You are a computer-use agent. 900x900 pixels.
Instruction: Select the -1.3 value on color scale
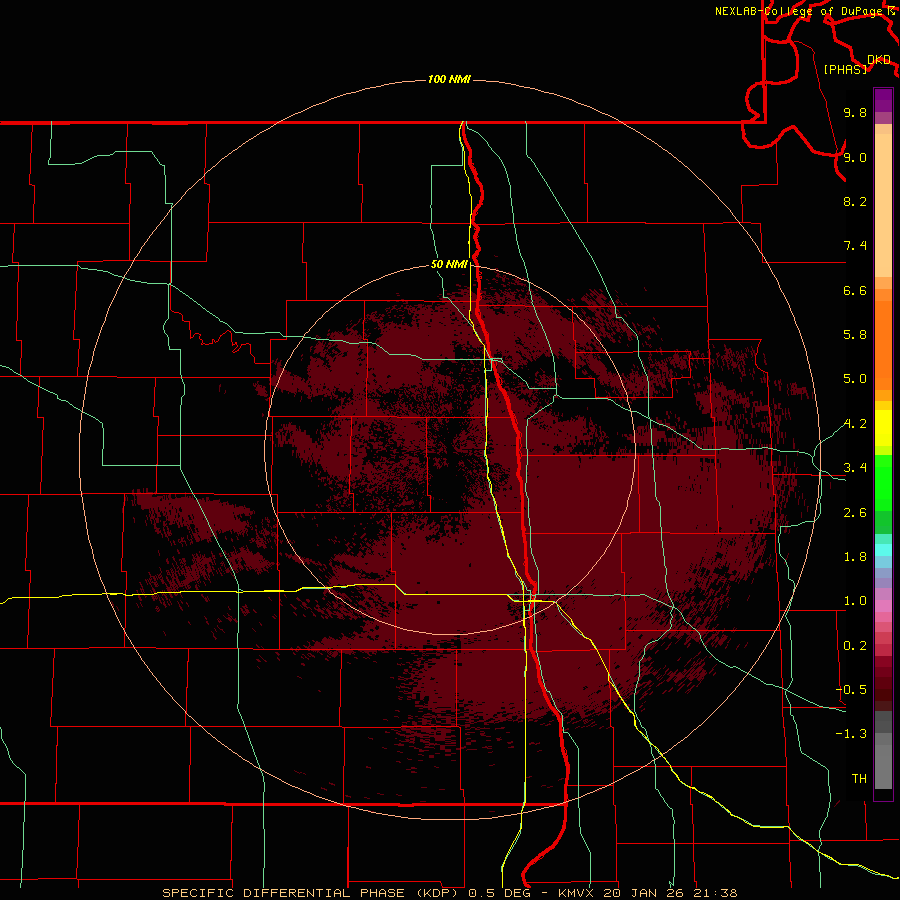tap(851, 734)
